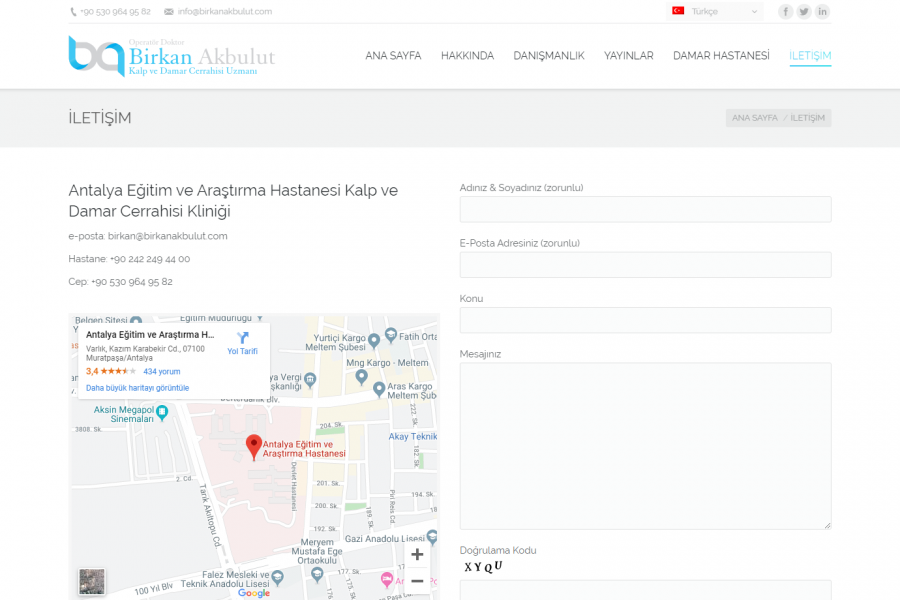This screenshot has width=900, height=600.
Task: Click the red hospital map pin
Action: click(x=253, y=447)
